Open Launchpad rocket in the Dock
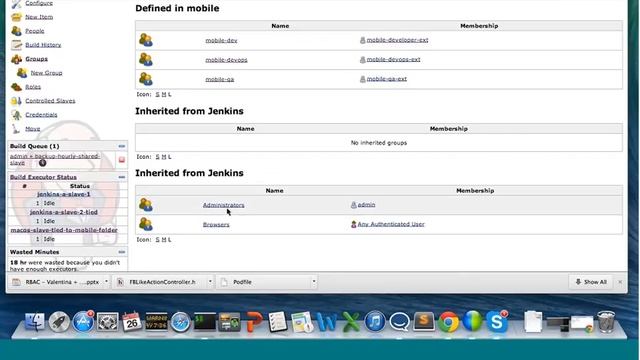Screen dimensions: 640x360 tap(59, 322)
